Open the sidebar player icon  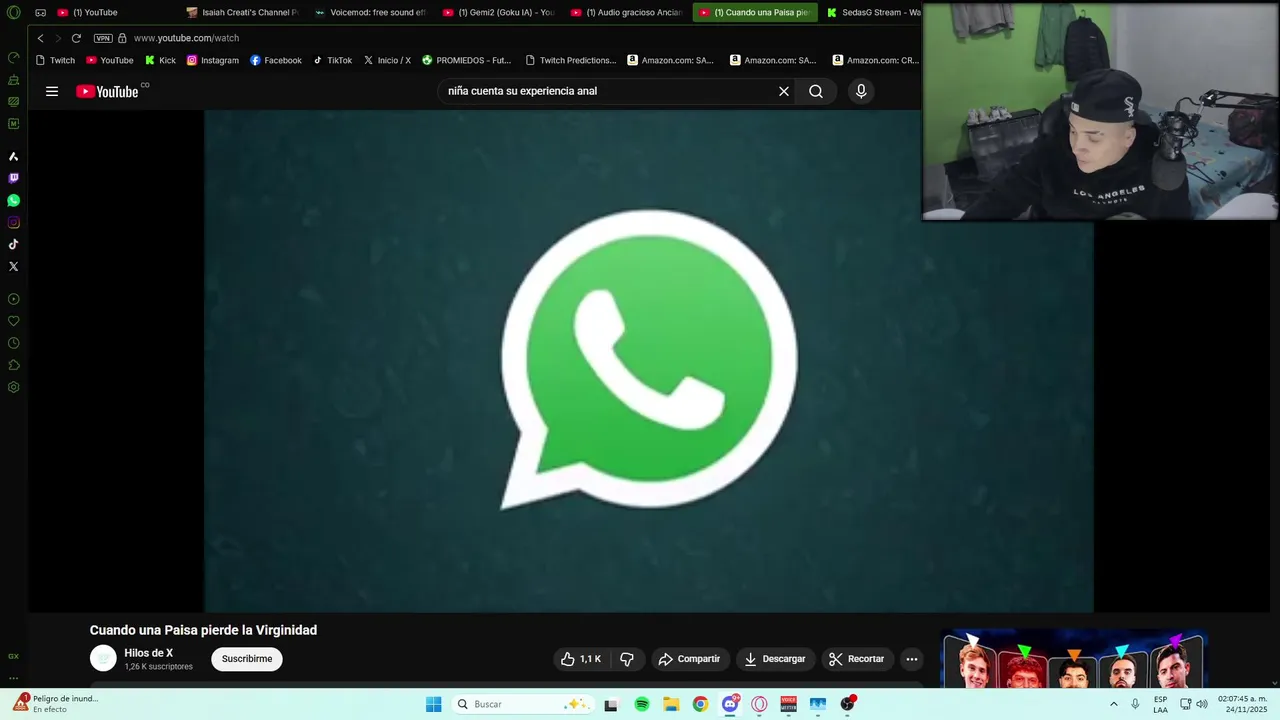[13, 299]
